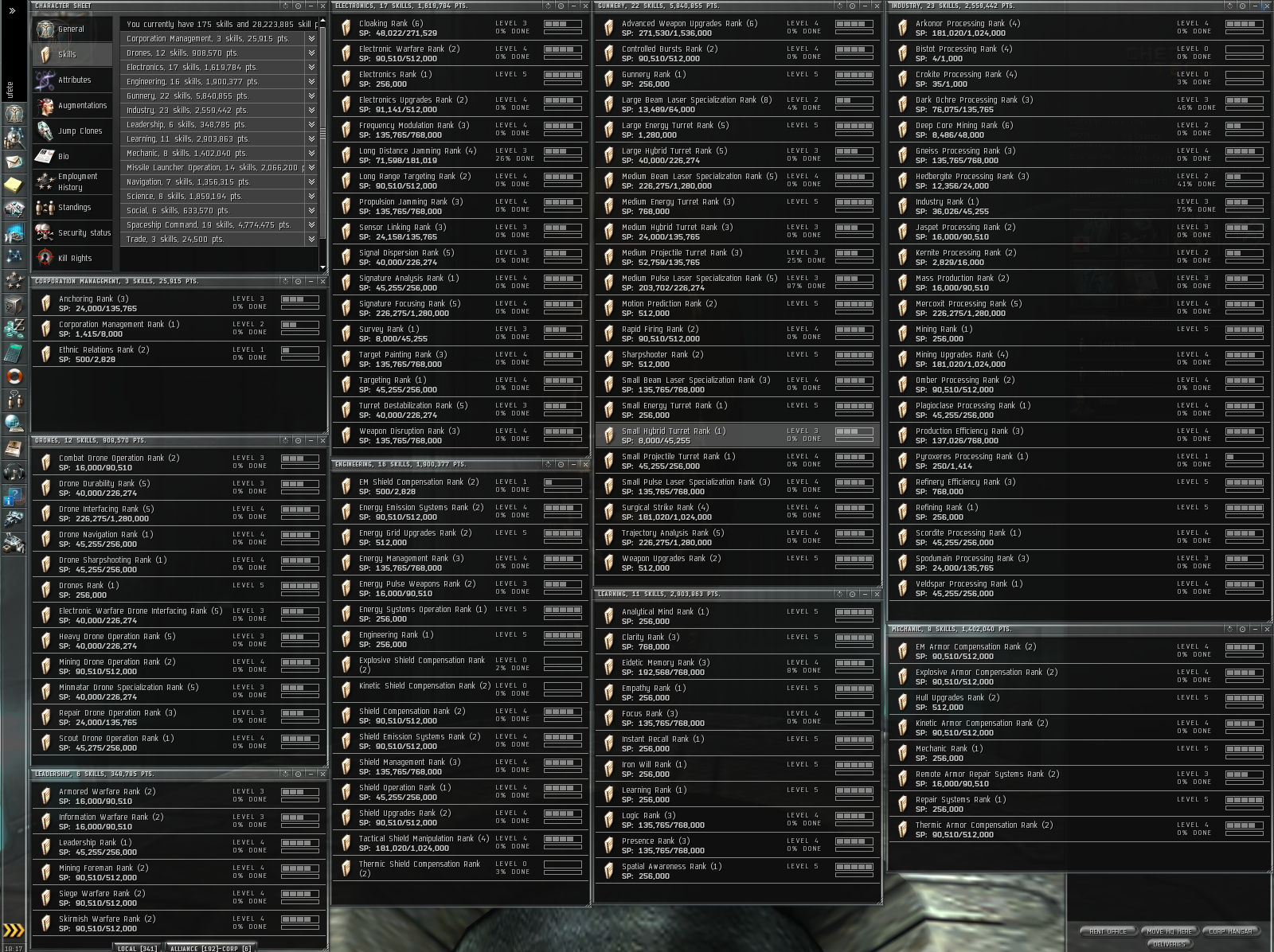Click the Anchoring Rank (3) skill book icon
Image resolution: width=1274 pixels, height=952 pixels.
tap(45, 303)
